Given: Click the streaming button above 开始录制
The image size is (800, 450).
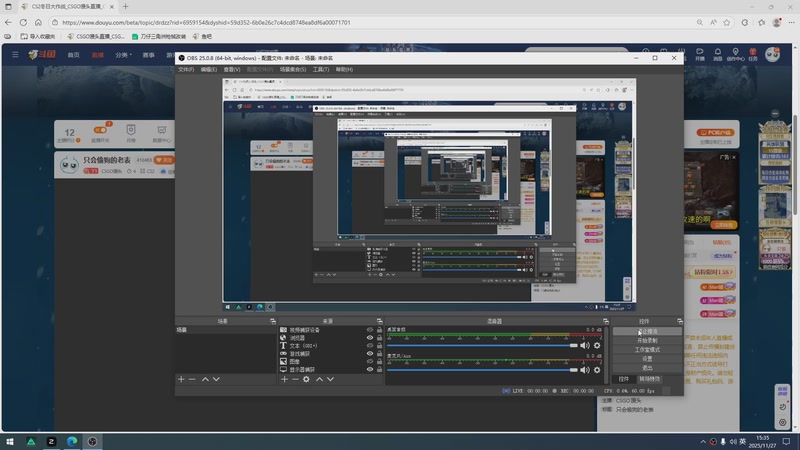Looking at the screenshot, I should (x=647, y=332).
